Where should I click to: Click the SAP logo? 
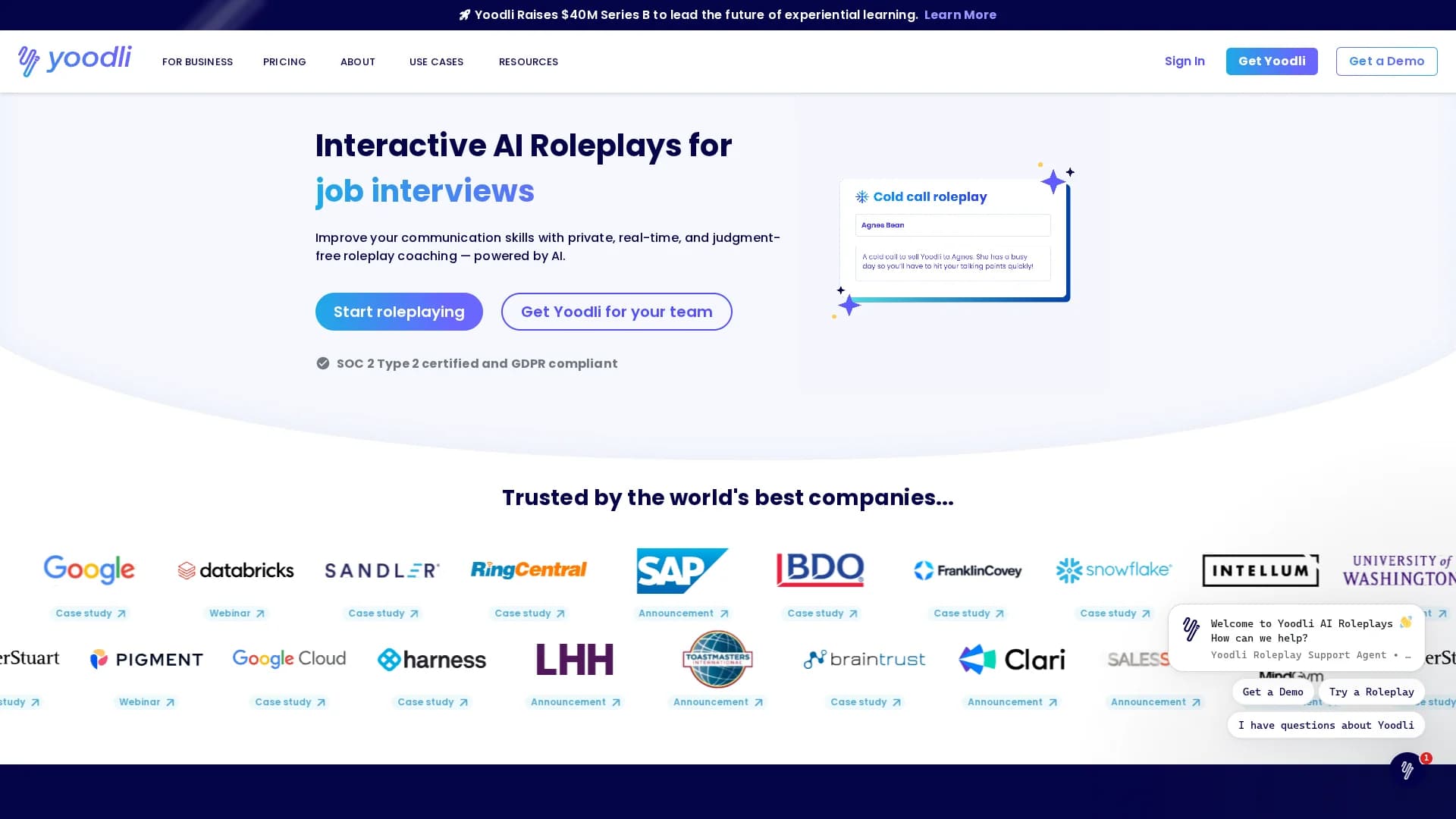pyautogui.click(x=682, y=570)
